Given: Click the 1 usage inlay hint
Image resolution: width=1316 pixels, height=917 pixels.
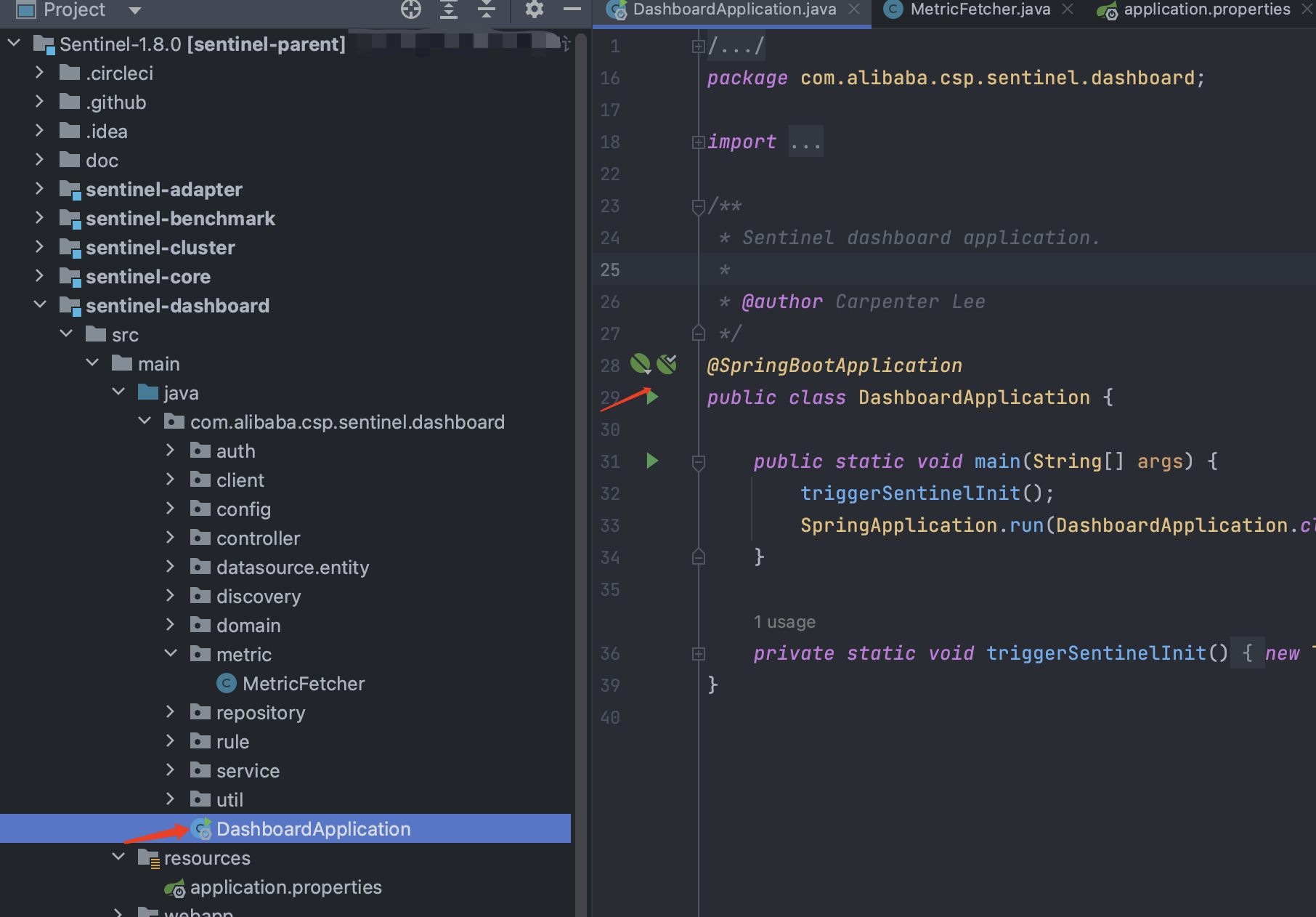Looking at the screenshot, I should [784, 622].
